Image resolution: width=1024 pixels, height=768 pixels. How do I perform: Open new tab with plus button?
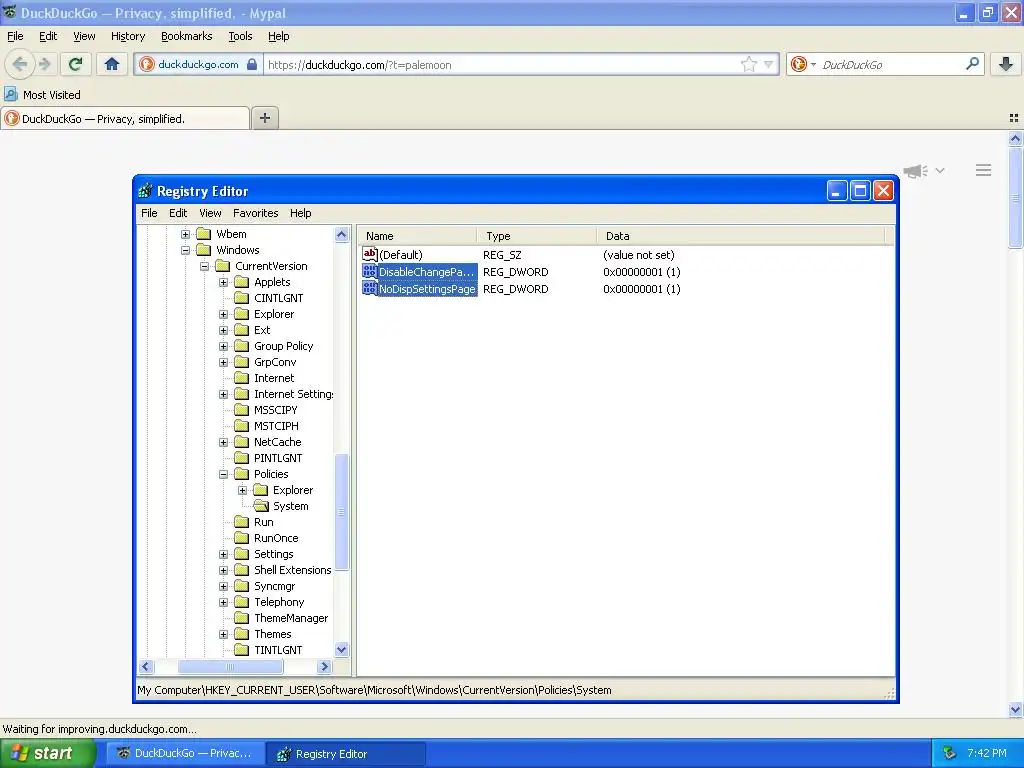pos(264,118)
